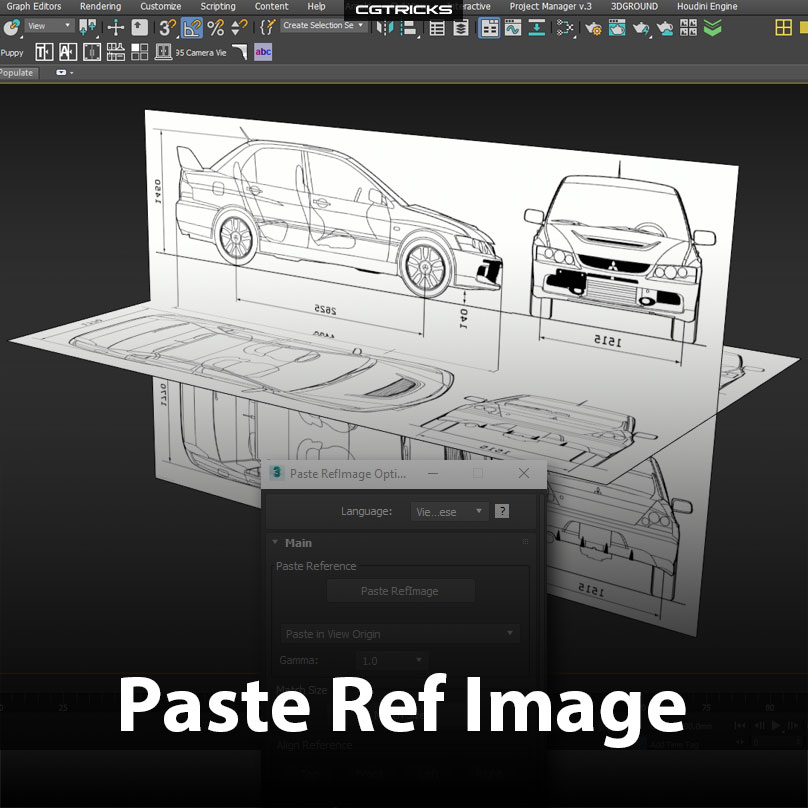Open the Create Selection Set dropdown
The image size is (808, 808).
click(324, 26)
